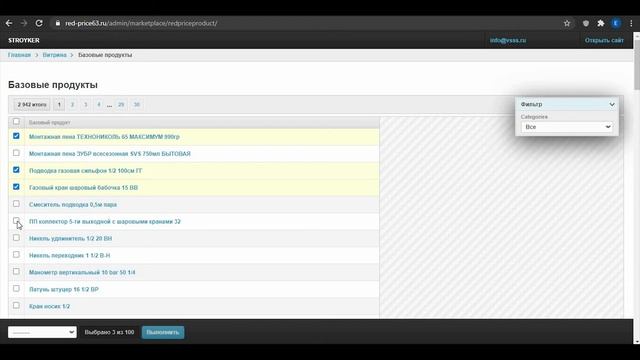Toggle the select-all checkbox in header

click(x=16, y=121)
